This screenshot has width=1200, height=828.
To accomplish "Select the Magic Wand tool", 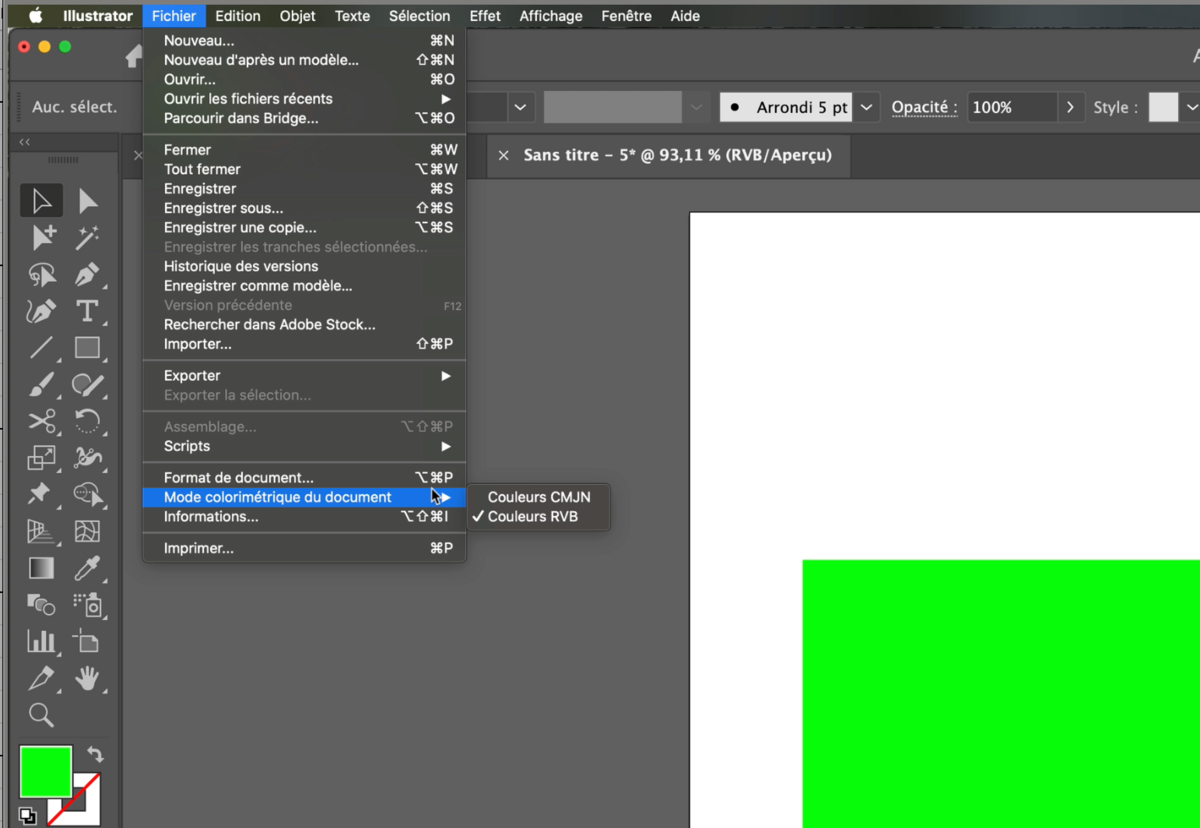I will 88,237.
